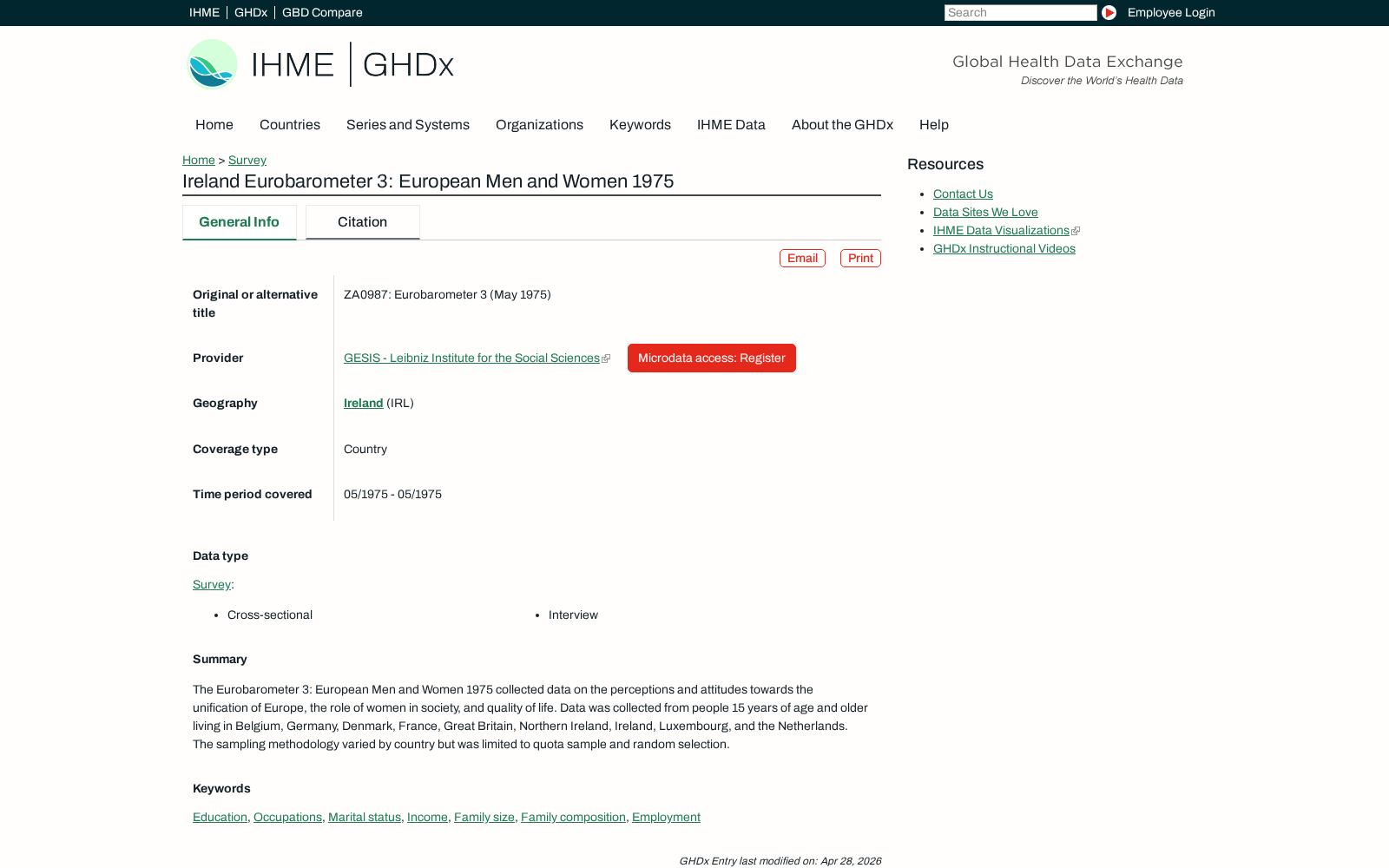Image resolution: width=1389 pixels, height=868 pixels.
Task: Open the Keywords menu item
Action: (640, 125)
